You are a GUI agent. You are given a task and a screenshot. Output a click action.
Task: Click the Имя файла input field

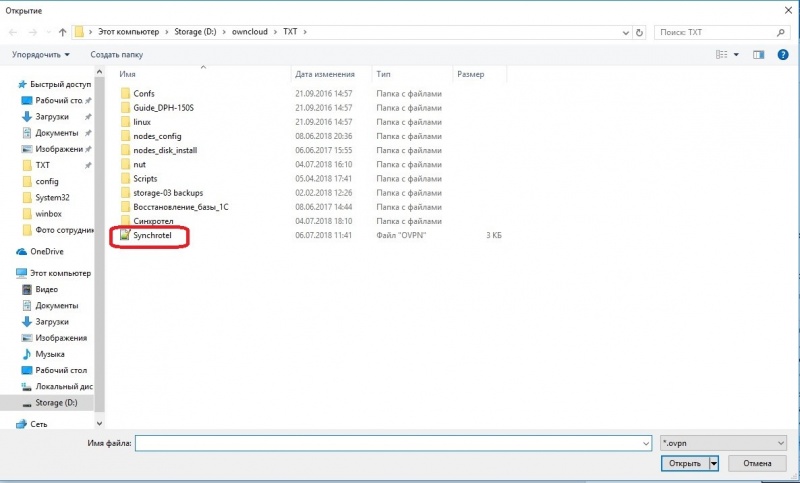point(393,443)
